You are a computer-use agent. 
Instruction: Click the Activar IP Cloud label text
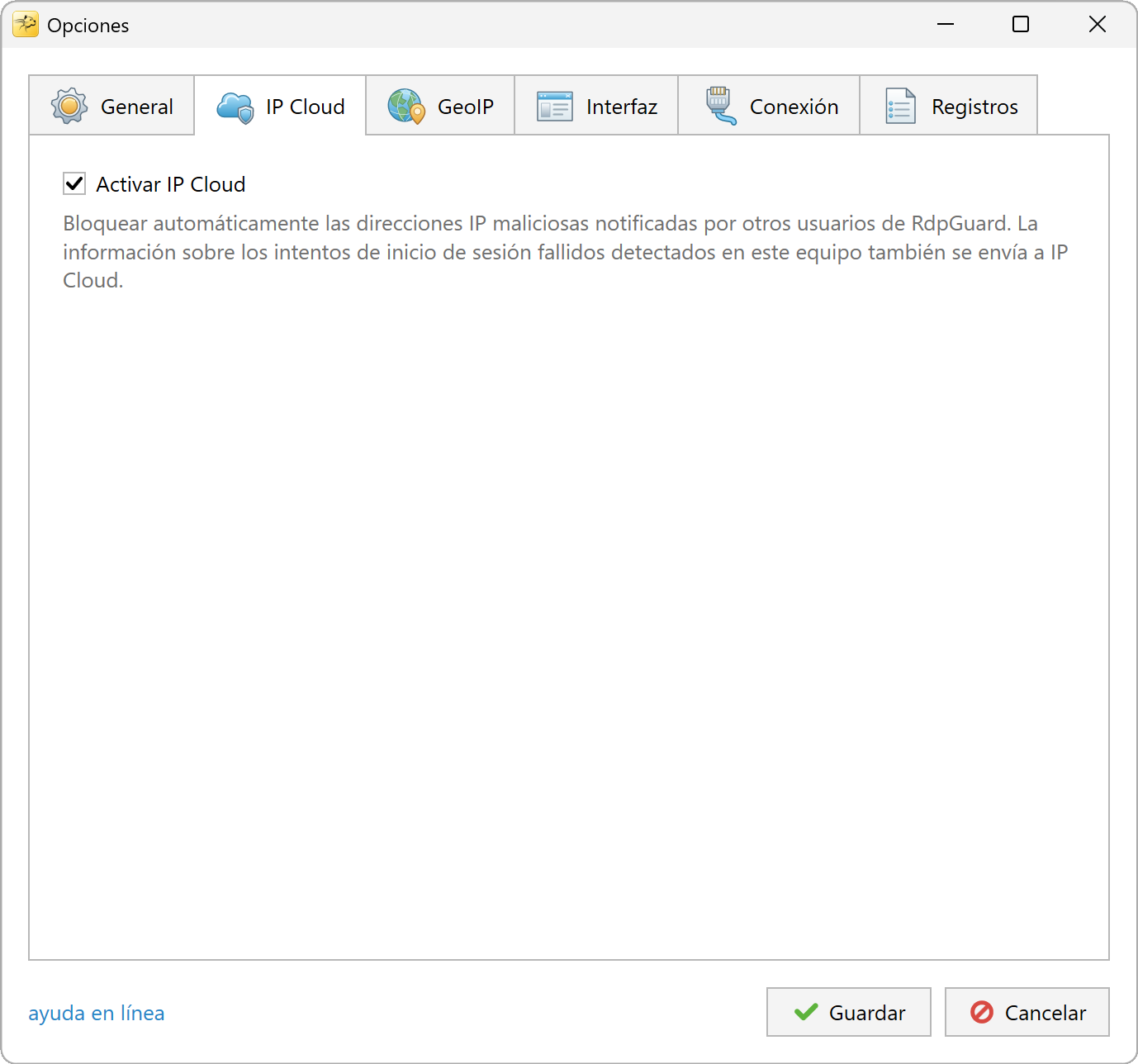[x=171, y=184]
